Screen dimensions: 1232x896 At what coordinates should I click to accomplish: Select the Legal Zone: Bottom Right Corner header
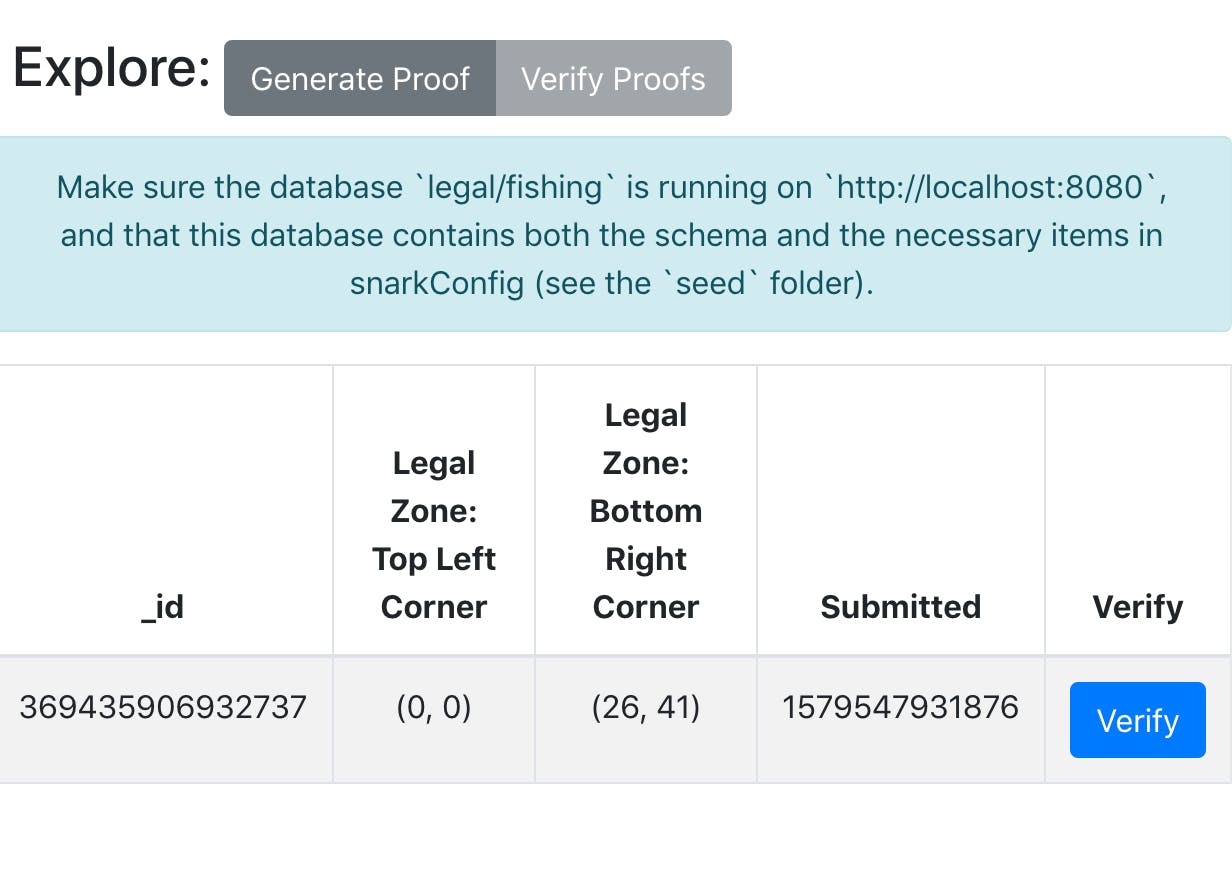[x=646, y=511]
